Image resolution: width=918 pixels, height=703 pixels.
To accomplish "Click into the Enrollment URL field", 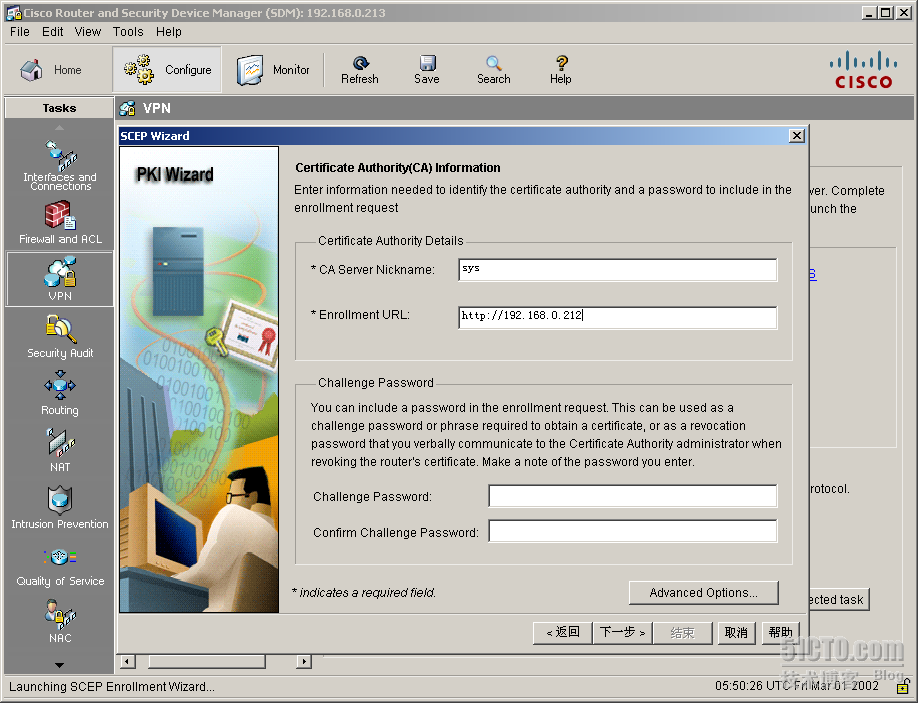I will point(618,317).
